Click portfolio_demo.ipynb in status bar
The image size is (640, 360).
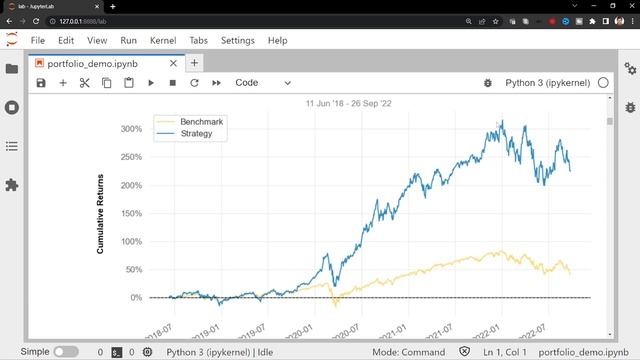tap(583, 352)
